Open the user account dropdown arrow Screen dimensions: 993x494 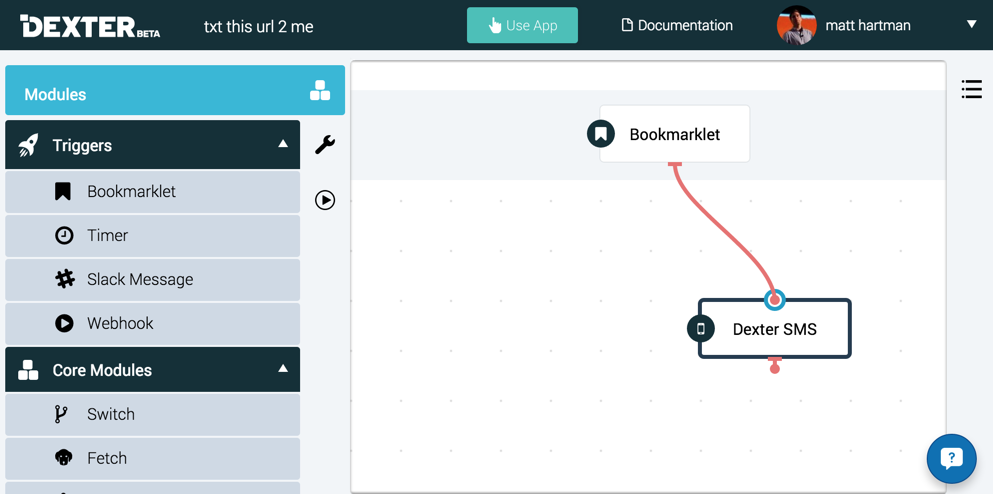[971, 25]
